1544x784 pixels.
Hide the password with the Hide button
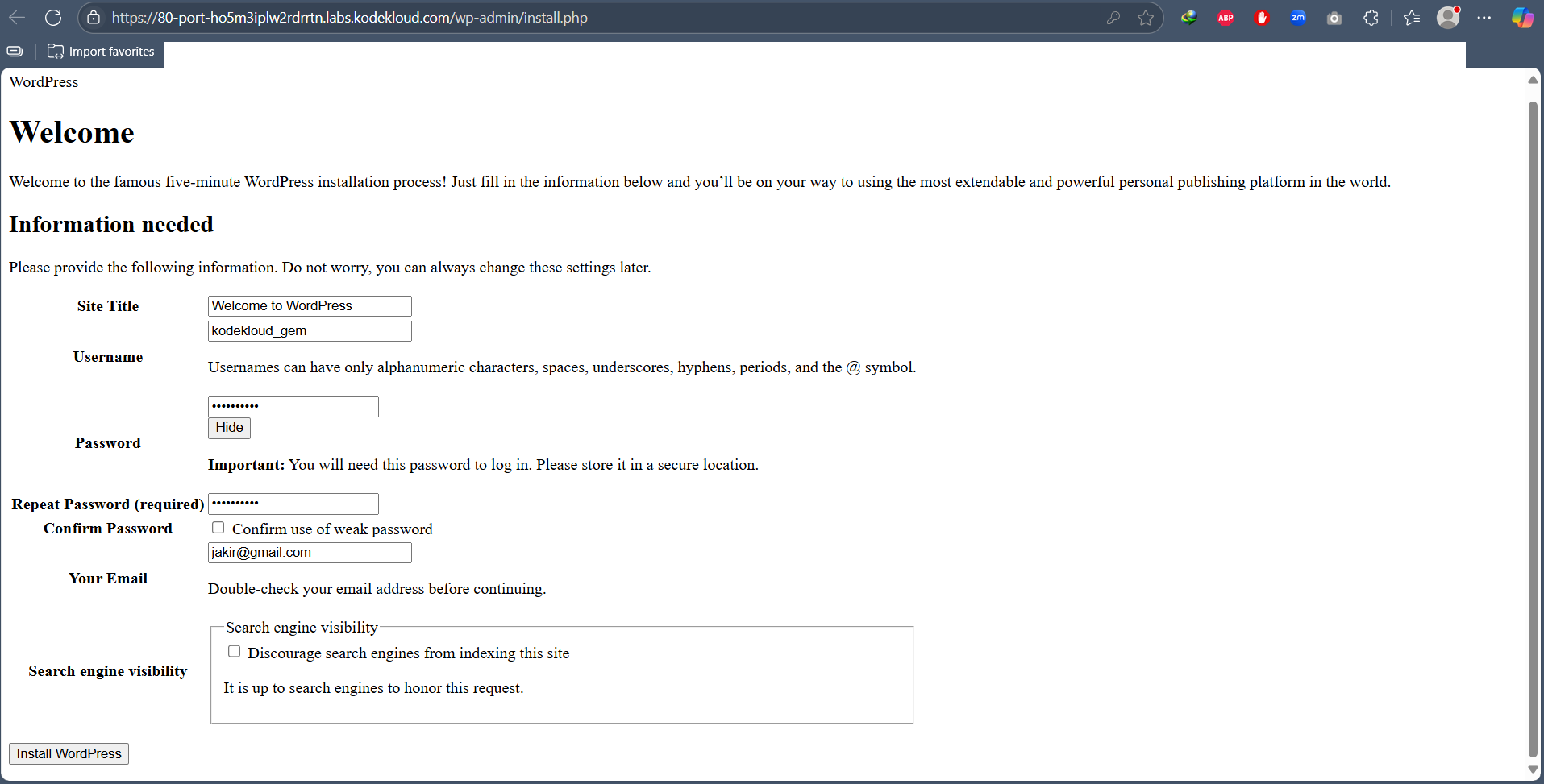click(x=229, y=428)
